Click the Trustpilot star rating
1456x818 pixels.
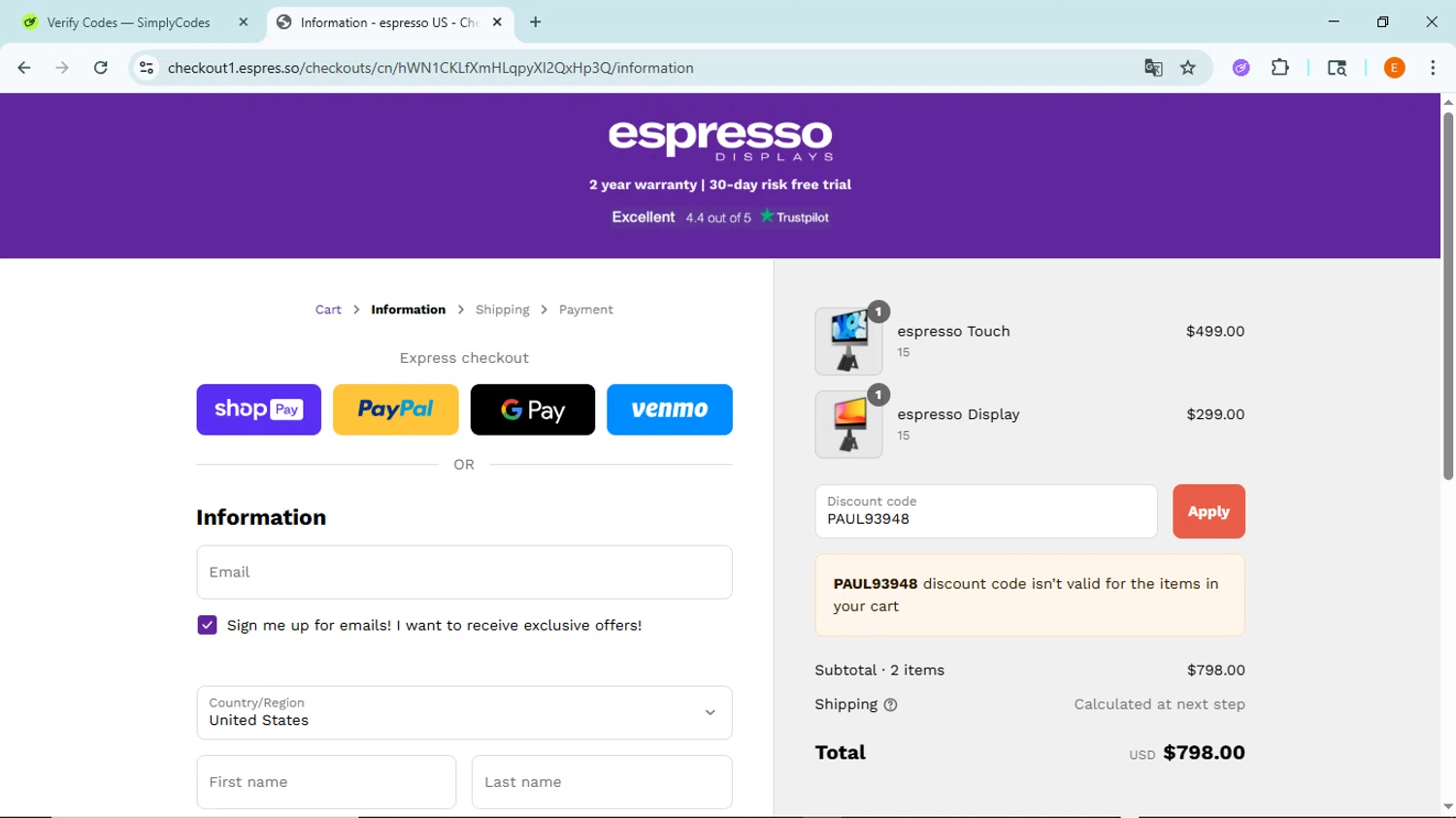(720, 217)
